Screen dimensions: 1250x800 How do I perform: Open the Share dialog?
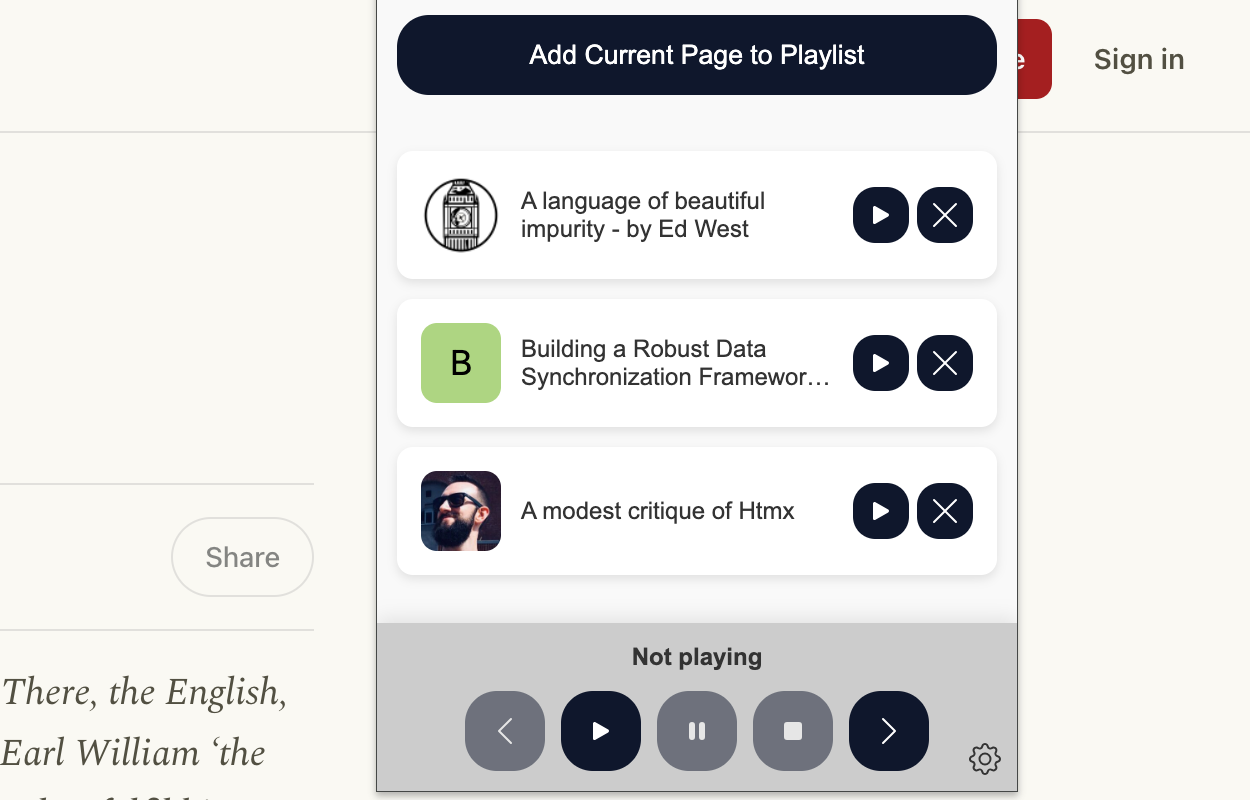tap(242, 557)
